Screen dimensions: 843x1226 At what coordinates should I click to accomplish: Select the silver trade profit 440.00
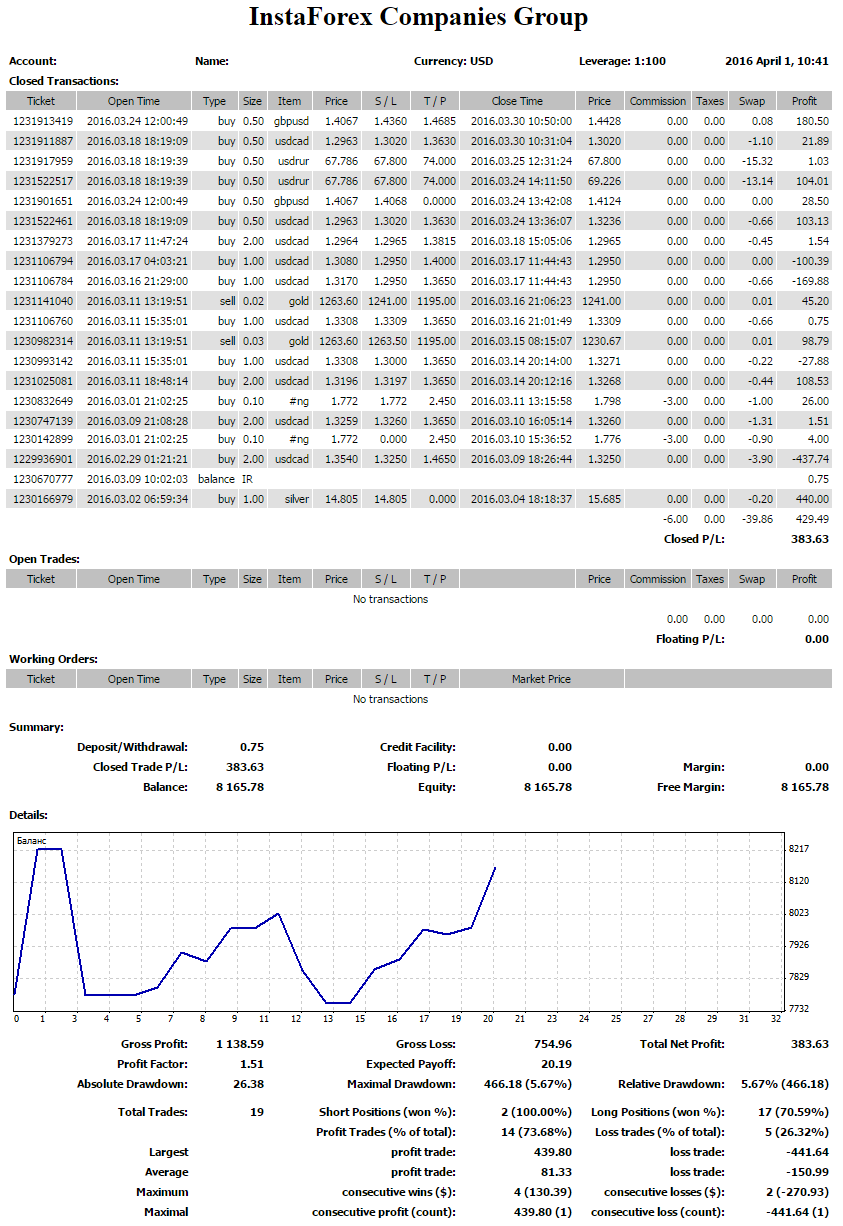tap(812, 499)
